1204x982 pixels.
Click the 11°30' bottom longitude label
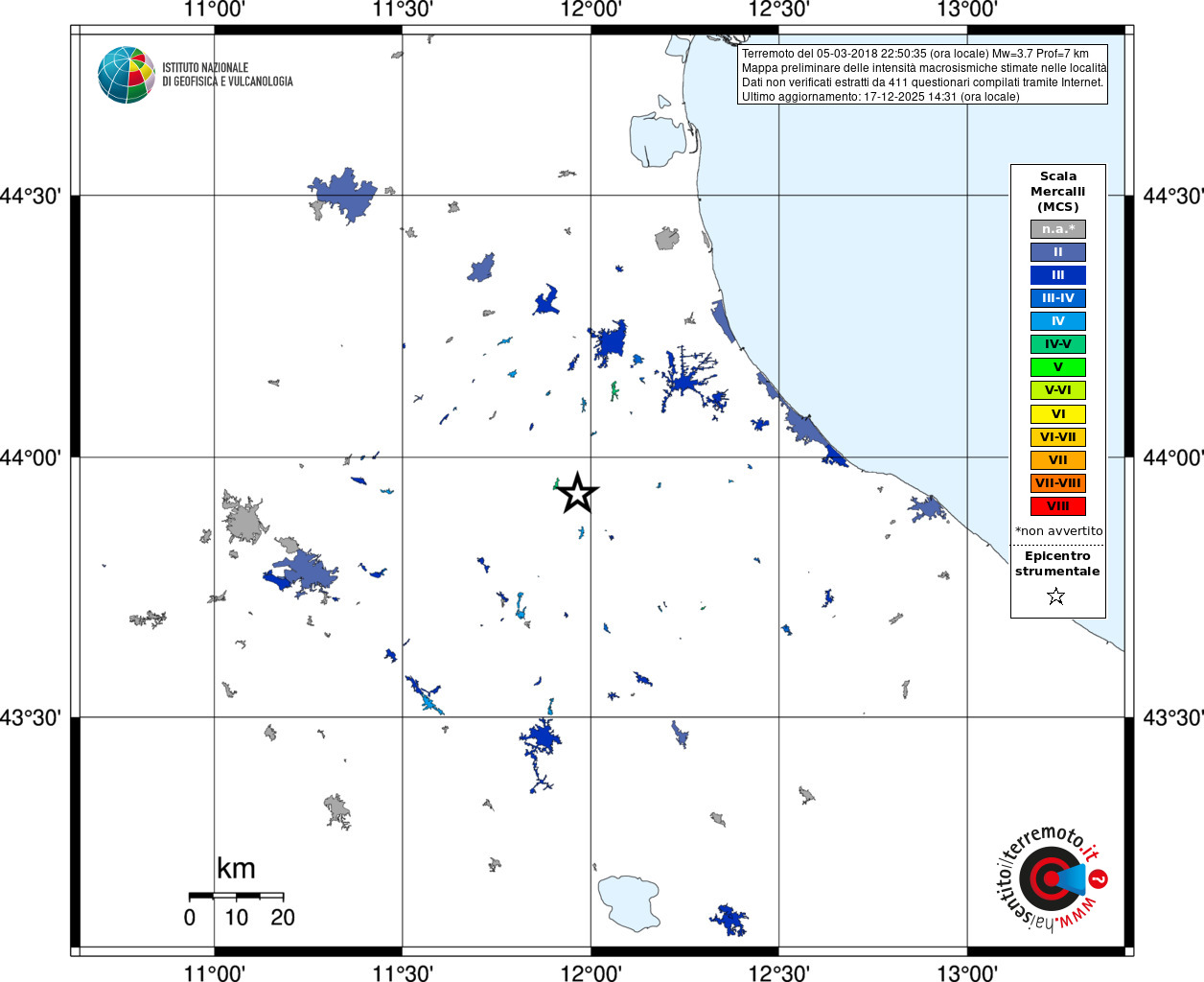point(403,972)
